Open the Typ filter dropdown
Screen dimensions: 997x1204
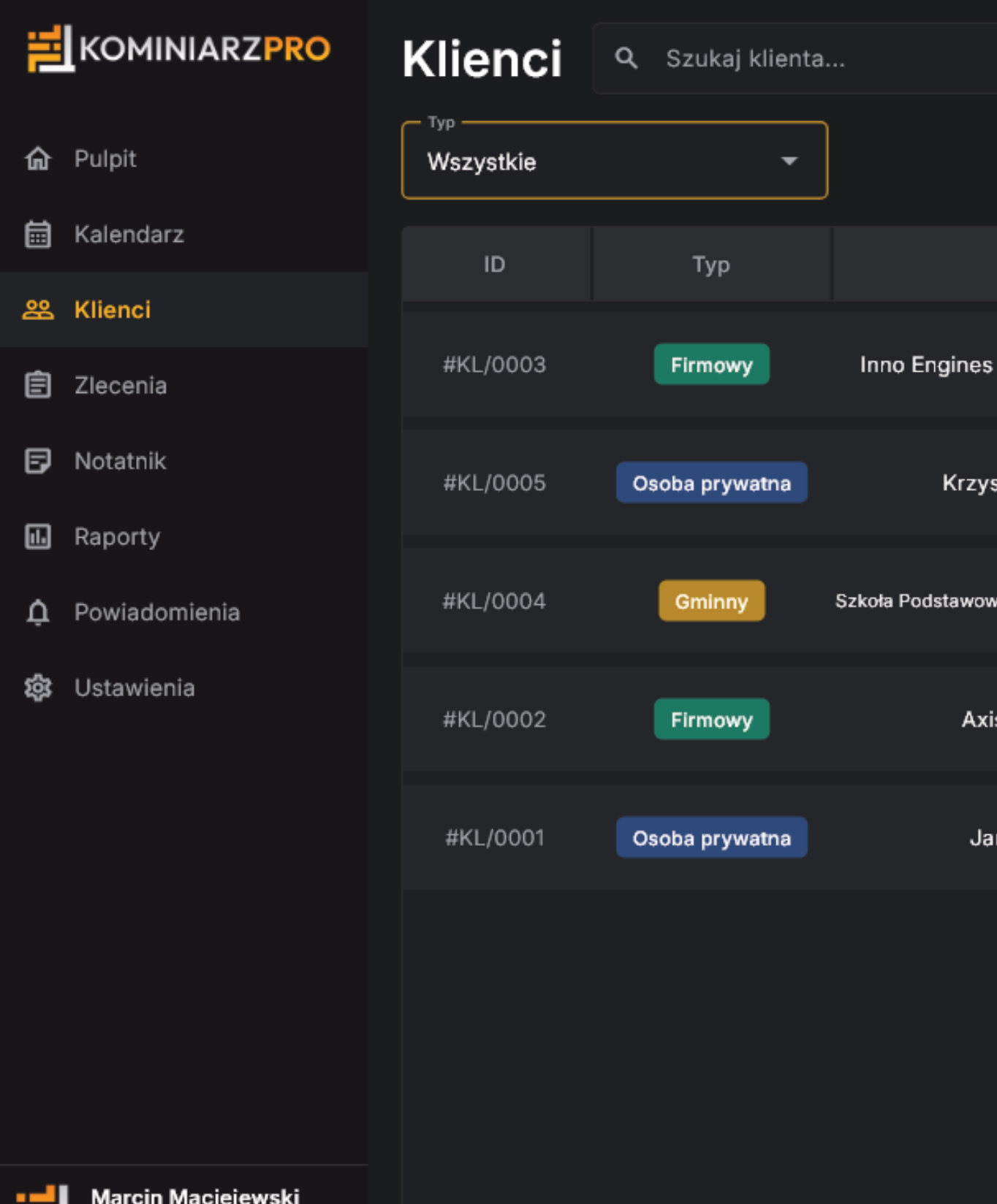pyautogui.click(x=615, y=161)
